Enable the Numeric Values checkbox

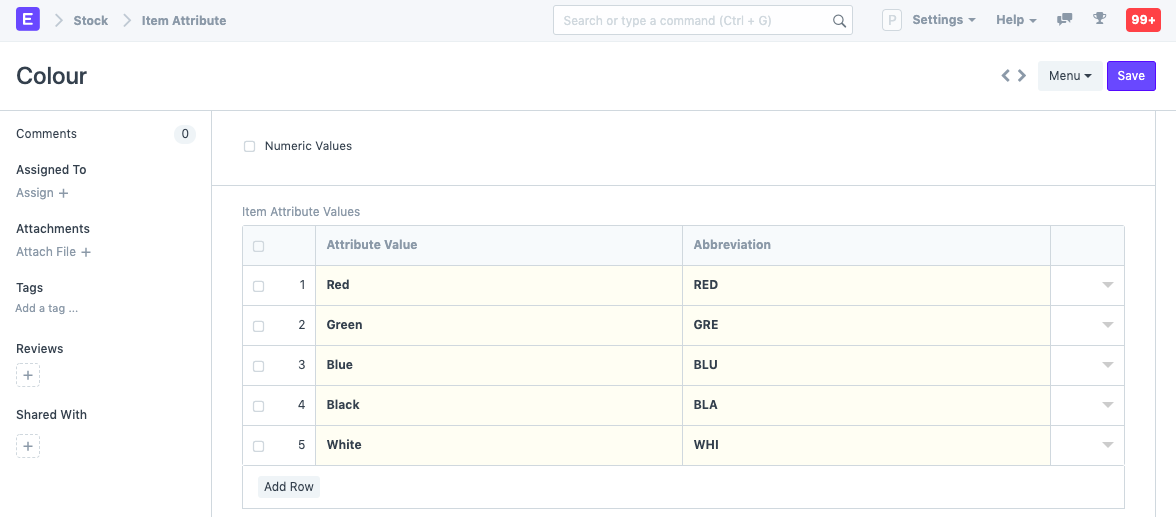tap(250, 147)
